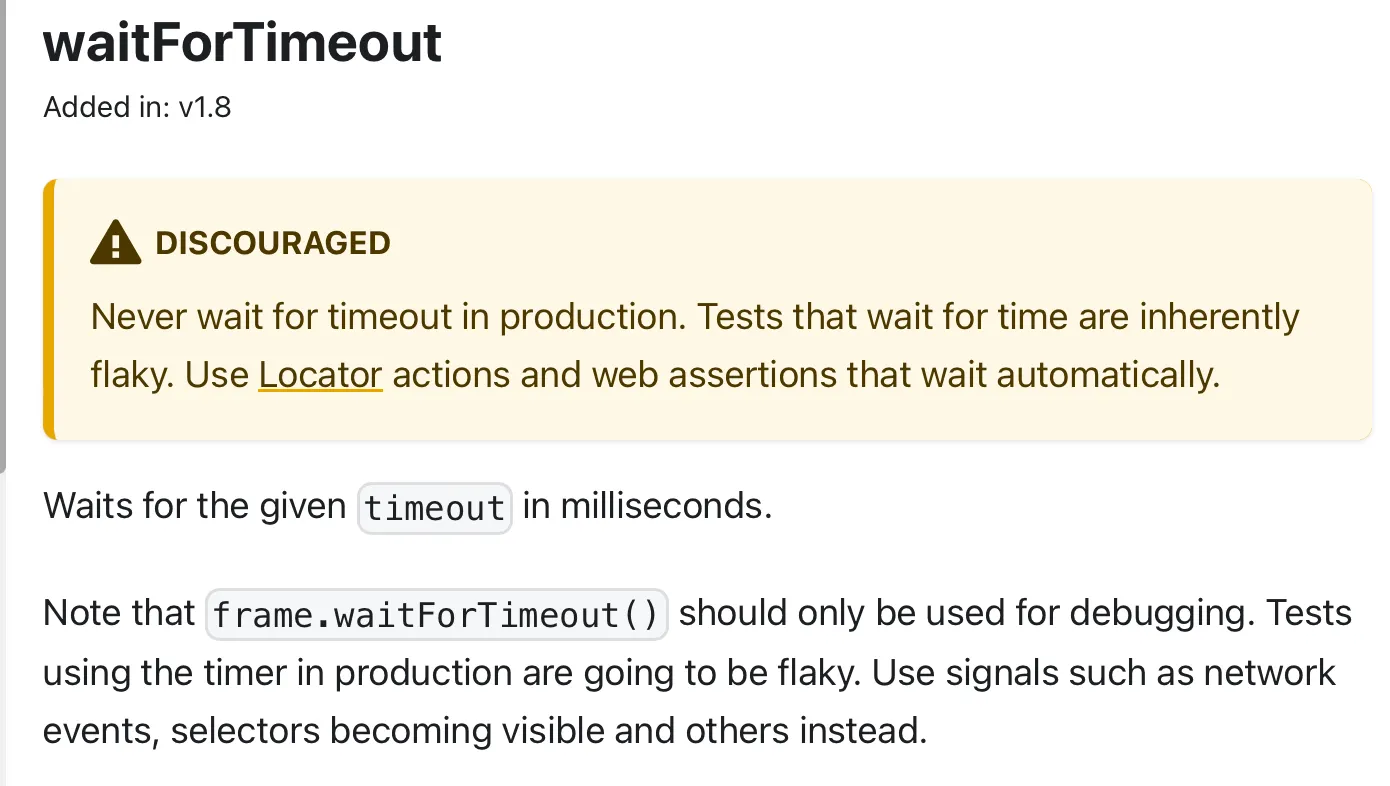Click the inline 'timeout' code snippet
Screen dimensions: 1390x786
click(x=435, y=508)
